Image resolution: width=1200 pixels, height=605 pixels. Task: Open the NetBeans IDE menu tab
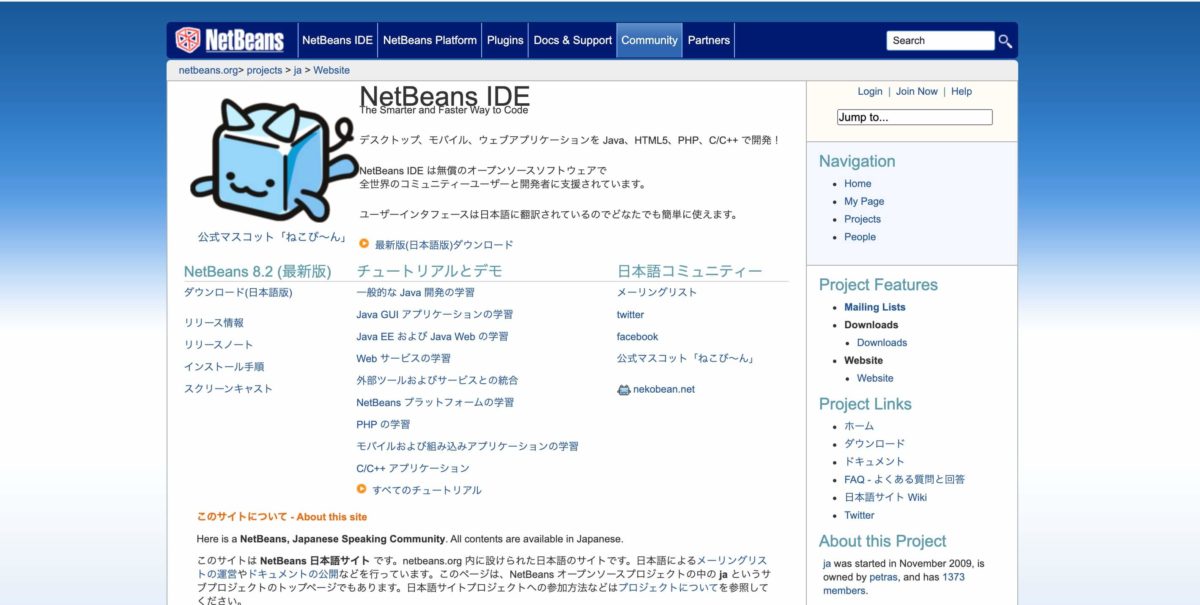pos(337,40)
